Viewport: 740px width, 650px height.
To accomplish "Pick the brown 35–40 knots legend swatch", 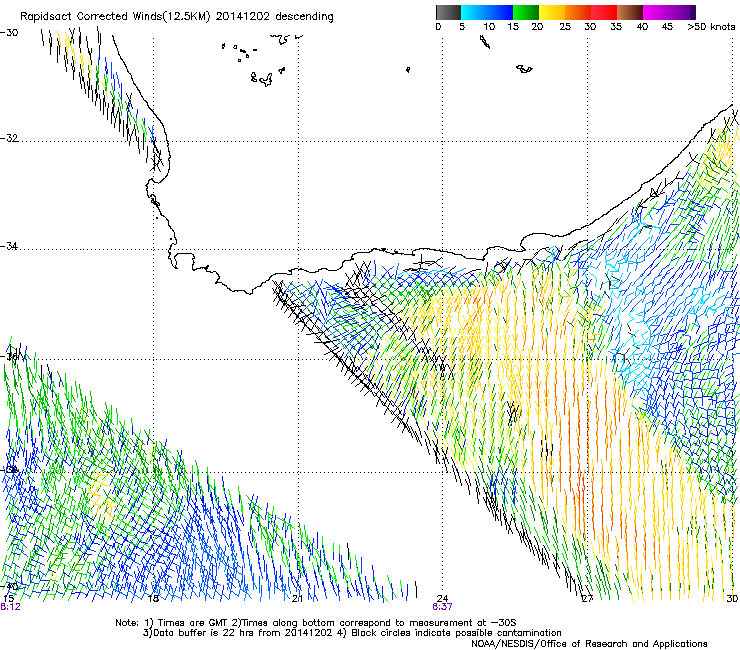I will click(630, 12).
